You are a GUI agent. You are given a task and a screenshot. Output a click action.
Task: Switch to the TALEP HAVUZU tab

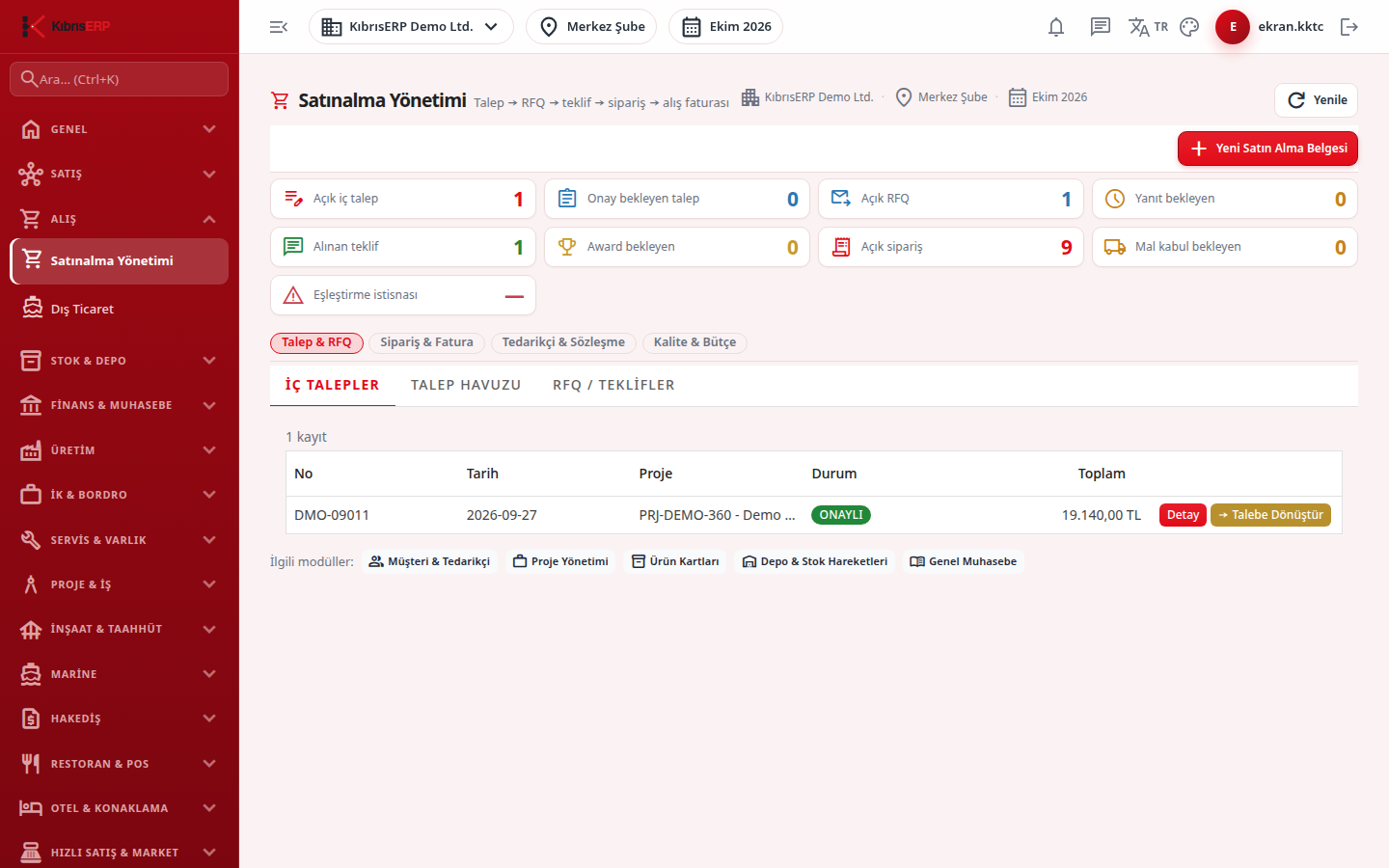(466, 385)
